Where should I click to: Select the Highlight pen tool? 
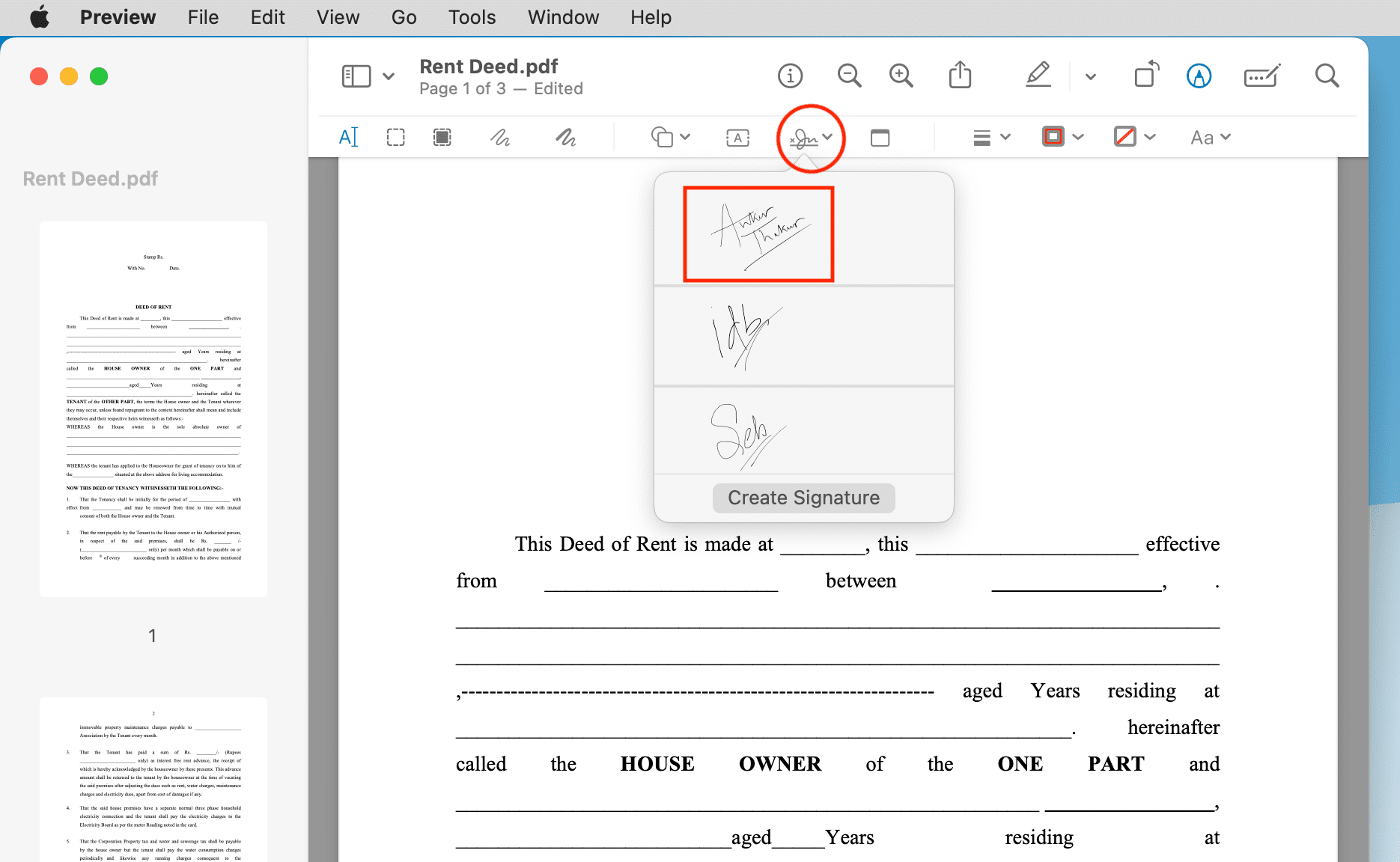point(1038,75)
